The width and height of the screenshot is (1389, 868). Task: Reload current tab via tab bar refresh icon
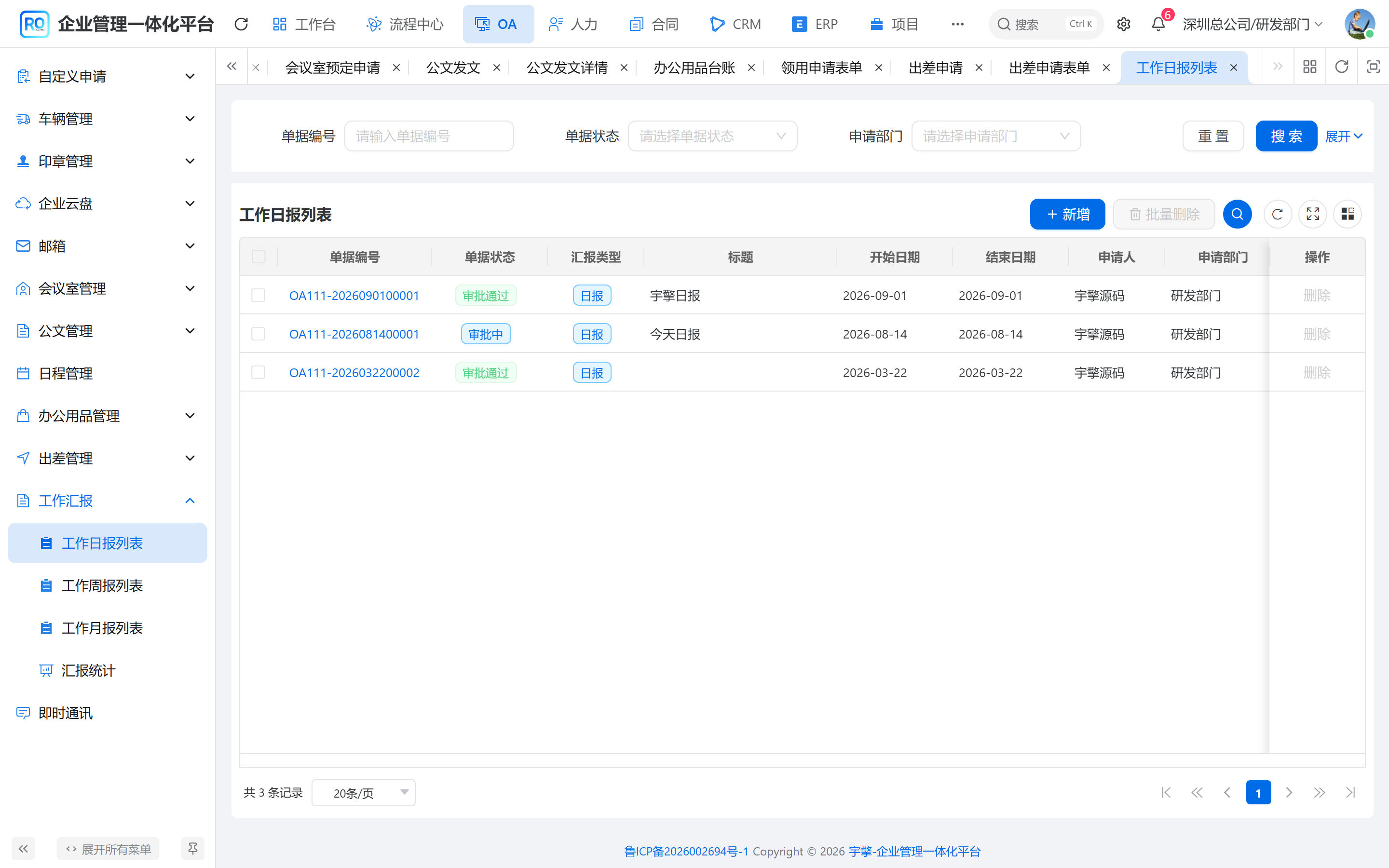[1341, 67]
